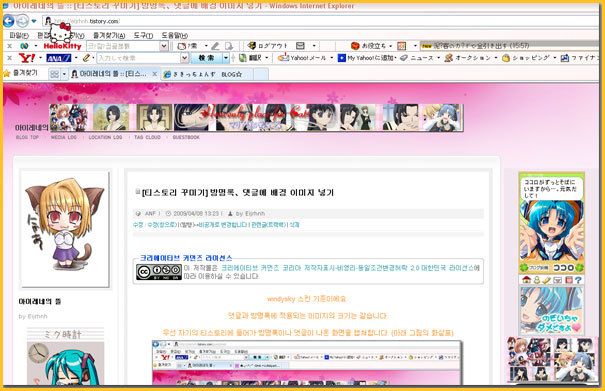
Task: Open the 도구(T) menu
Action: (x=143, y=36)
